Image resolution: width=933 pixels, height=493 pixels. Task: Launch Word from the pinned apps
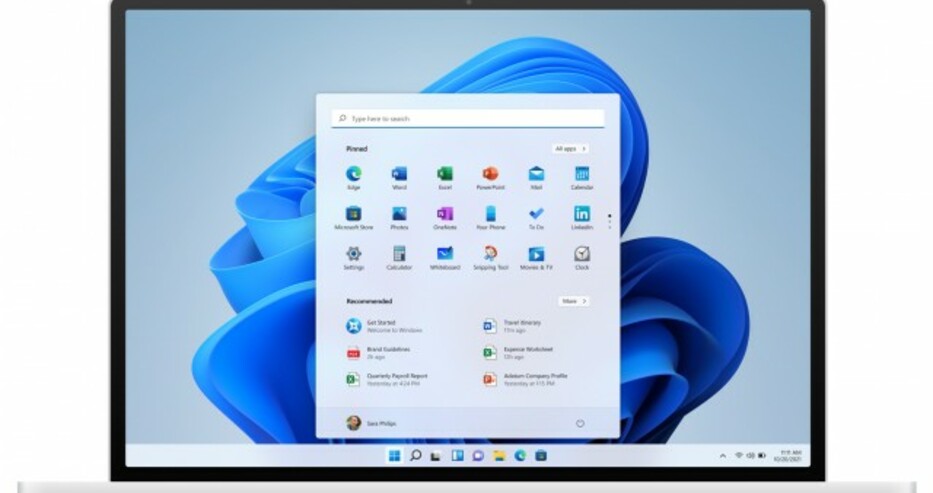[x=399, y=175]
